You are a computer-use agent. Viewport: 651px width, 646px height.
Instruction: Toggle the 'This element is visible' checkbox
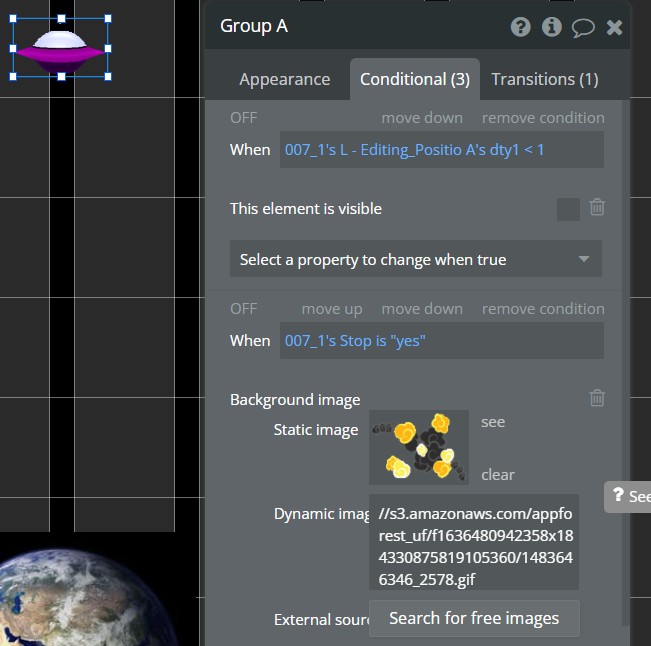[x=568, y=209]
